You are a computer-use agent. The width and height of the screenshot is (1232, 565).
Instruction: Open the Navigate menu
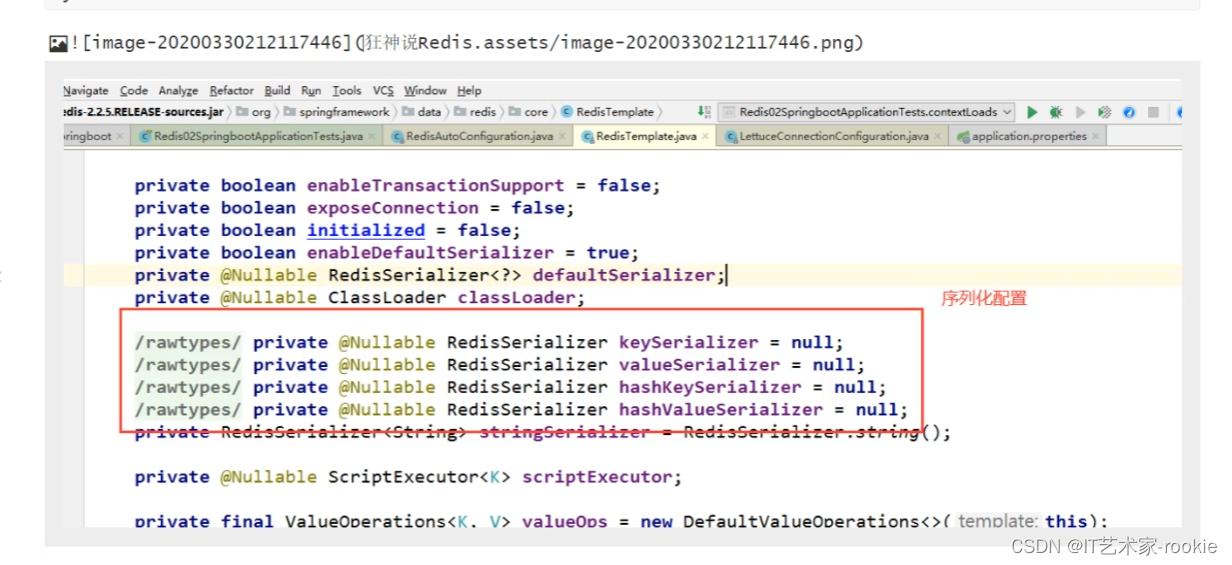point(86,90)
